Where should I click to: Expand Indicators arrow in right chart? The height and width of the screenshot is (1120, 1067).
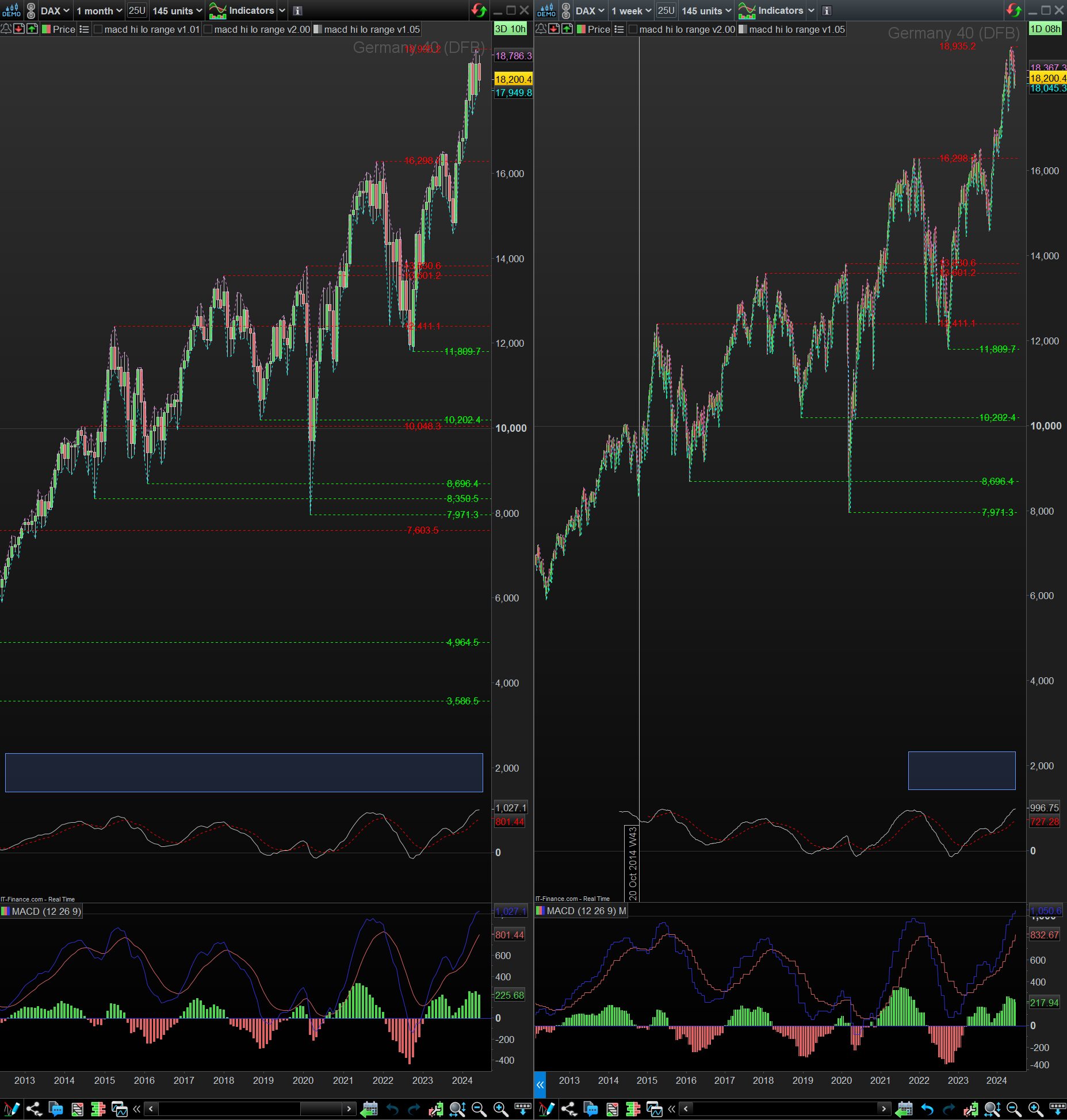(811, 11)
